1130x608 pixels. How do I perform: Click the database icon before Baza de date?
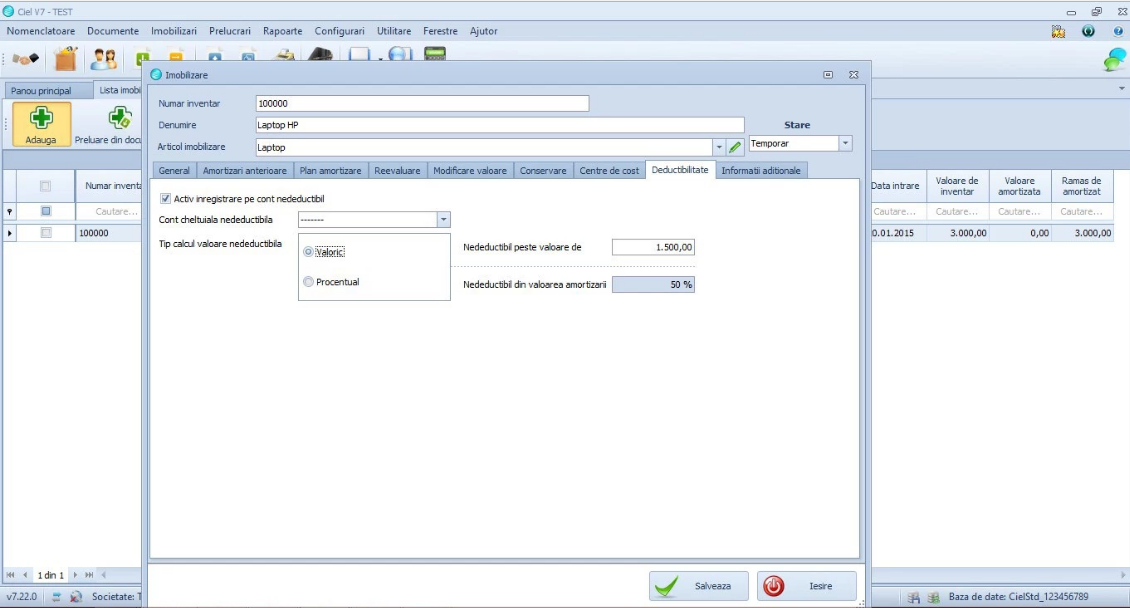tap(914, 597)
